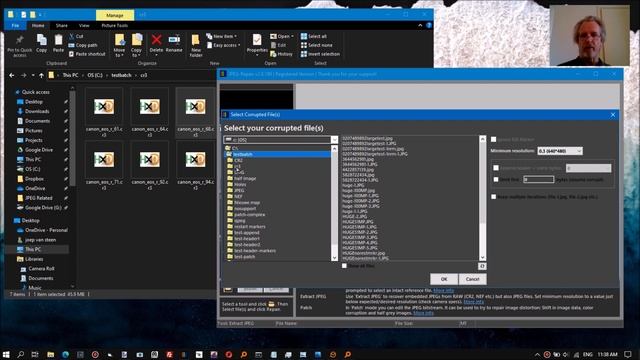Open the Move to dropdown in ribbon

pos(119,45)
